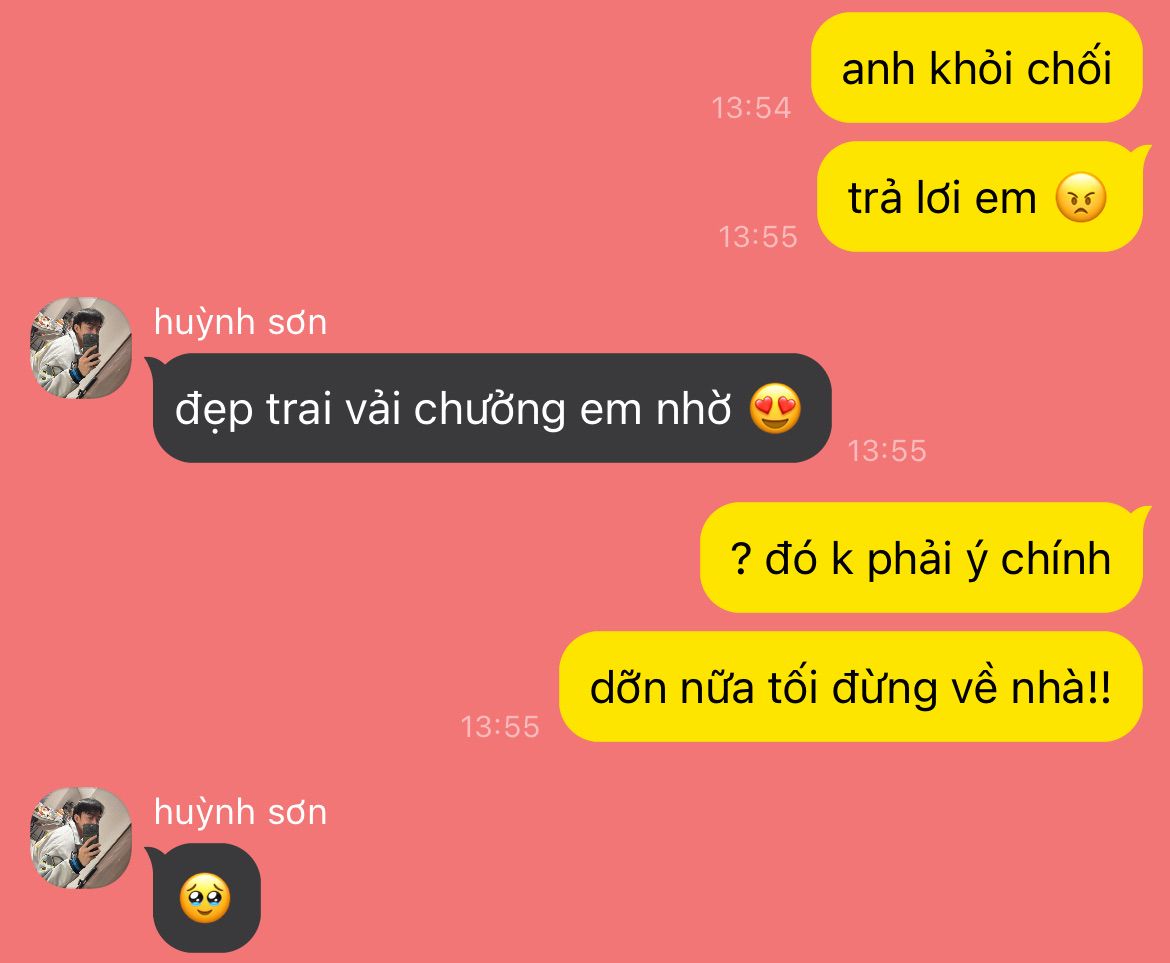
Task: Open huỳnh sơn's avatar next to pleading emoji
Action: (x=81, y=838)
